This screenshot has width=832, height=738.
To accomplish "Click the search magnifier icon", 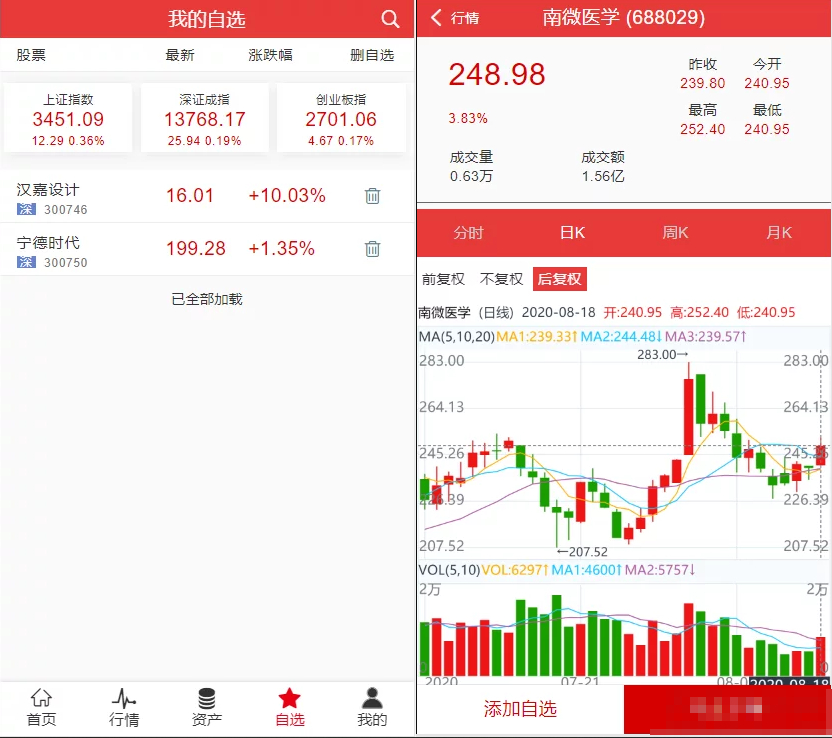I will (x=390, y=19).
